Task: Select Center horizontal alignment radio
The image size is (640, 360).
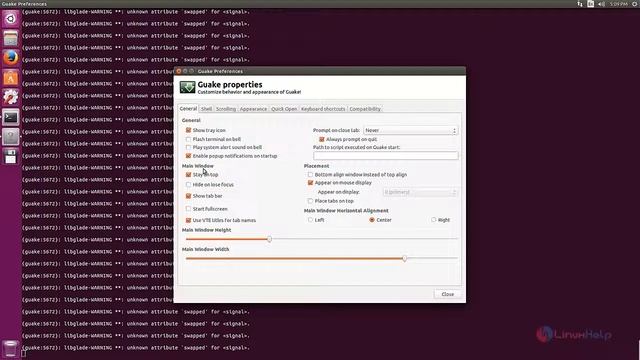Action: click(372, 220)
